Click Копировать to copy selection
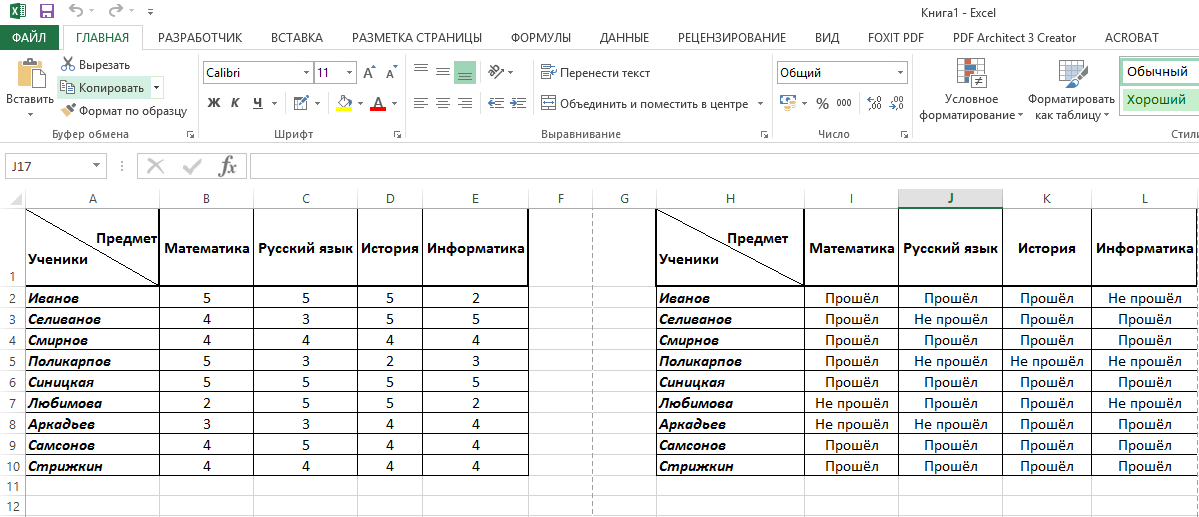The image size is (1199, 517). (x=102, y=88)
